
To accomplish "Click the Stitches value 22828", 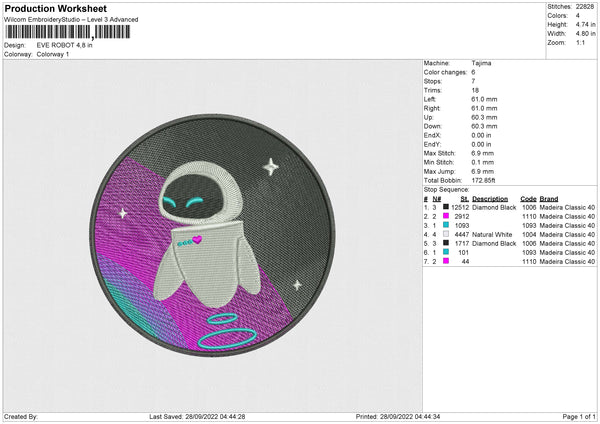I will [x=585, y=7].
